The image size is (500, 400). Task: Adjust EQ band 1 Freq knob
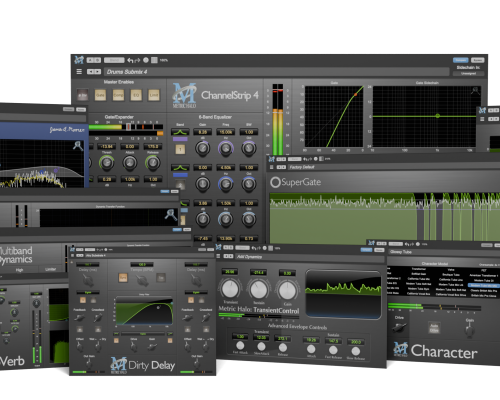226,149
